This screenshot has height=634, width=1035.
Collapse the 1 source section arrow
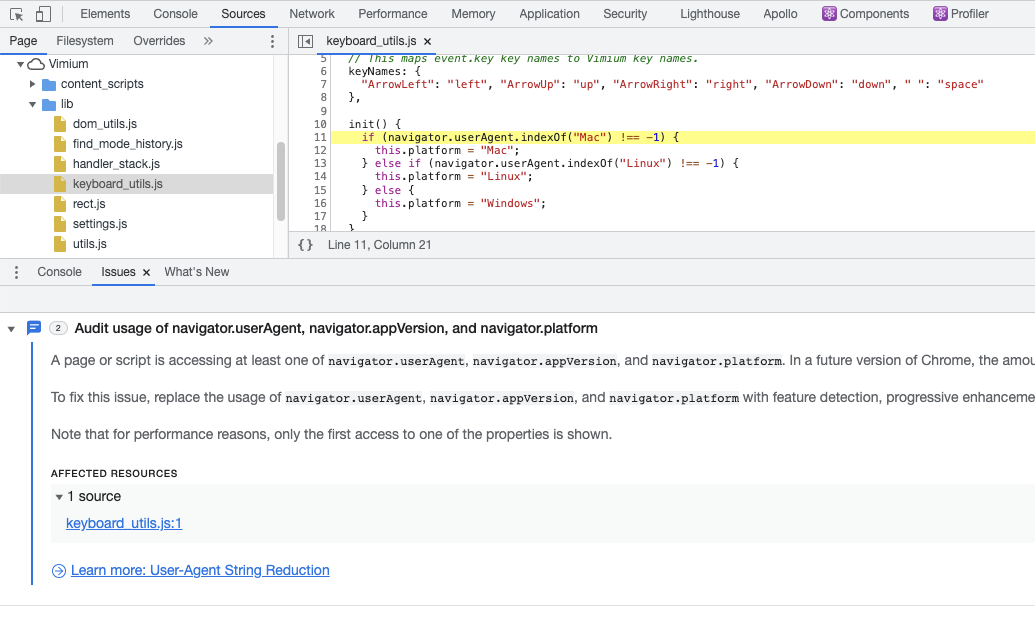pyautogui.click(x=59, y=497)
